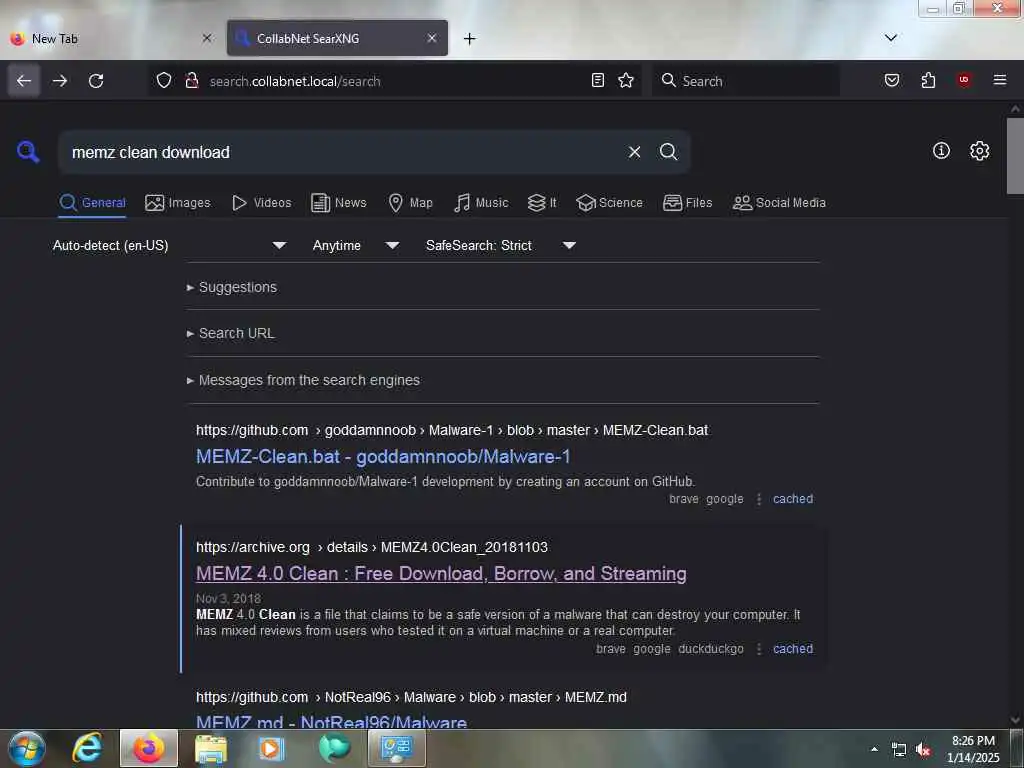Click the muted volume tray icon
The image size is (1024, 768).
[x=923, y=750]
